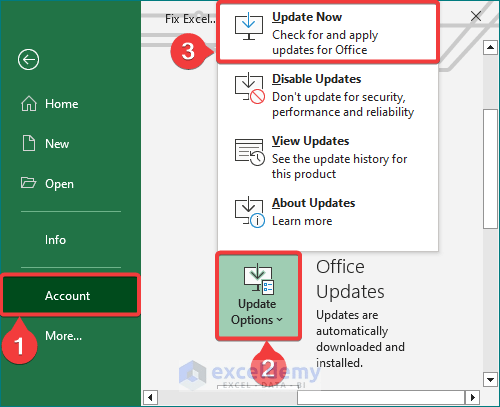Click the horizontal scrollbar thumb

pyautogui.click(x=381, y=397)
